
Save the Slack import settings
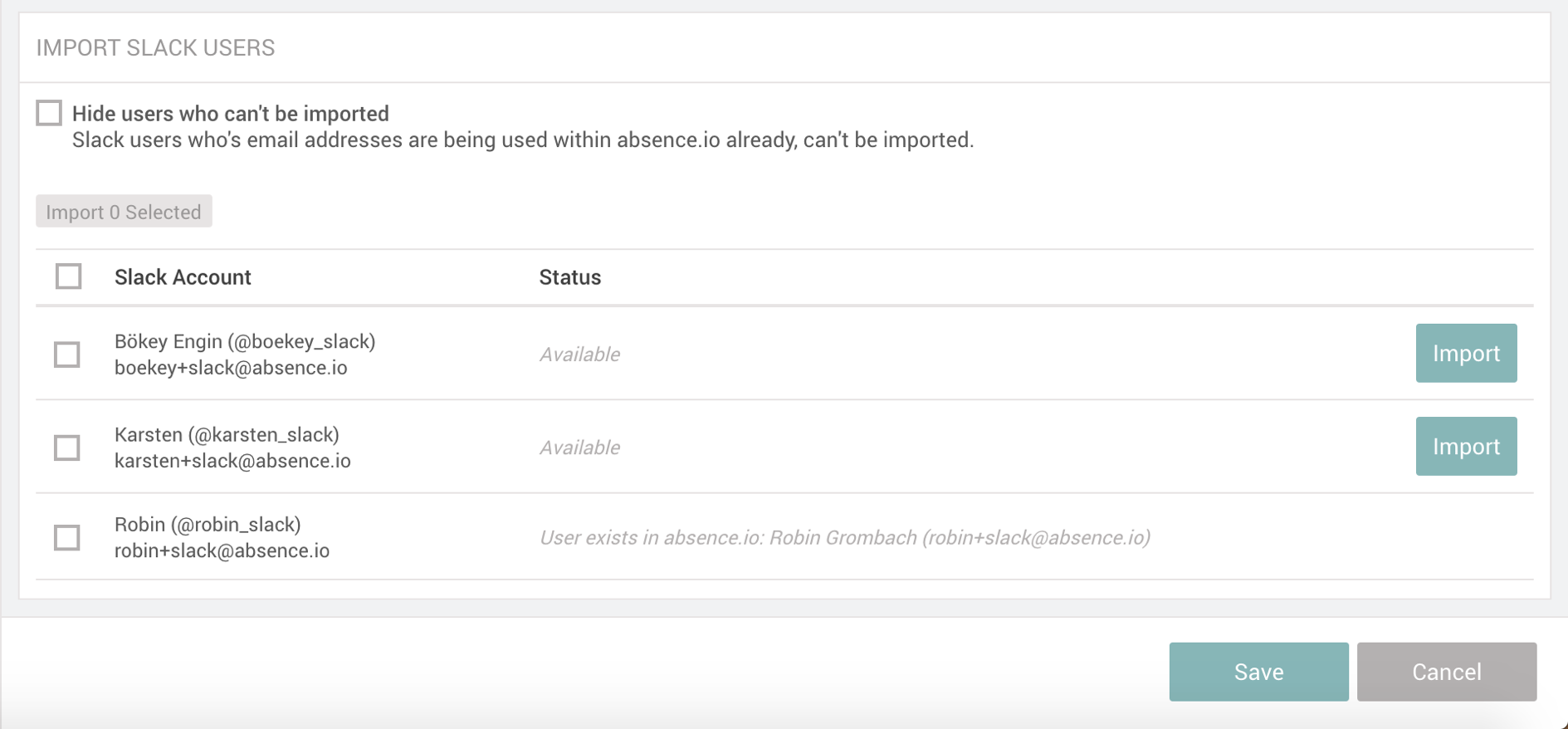[1258, 672]
